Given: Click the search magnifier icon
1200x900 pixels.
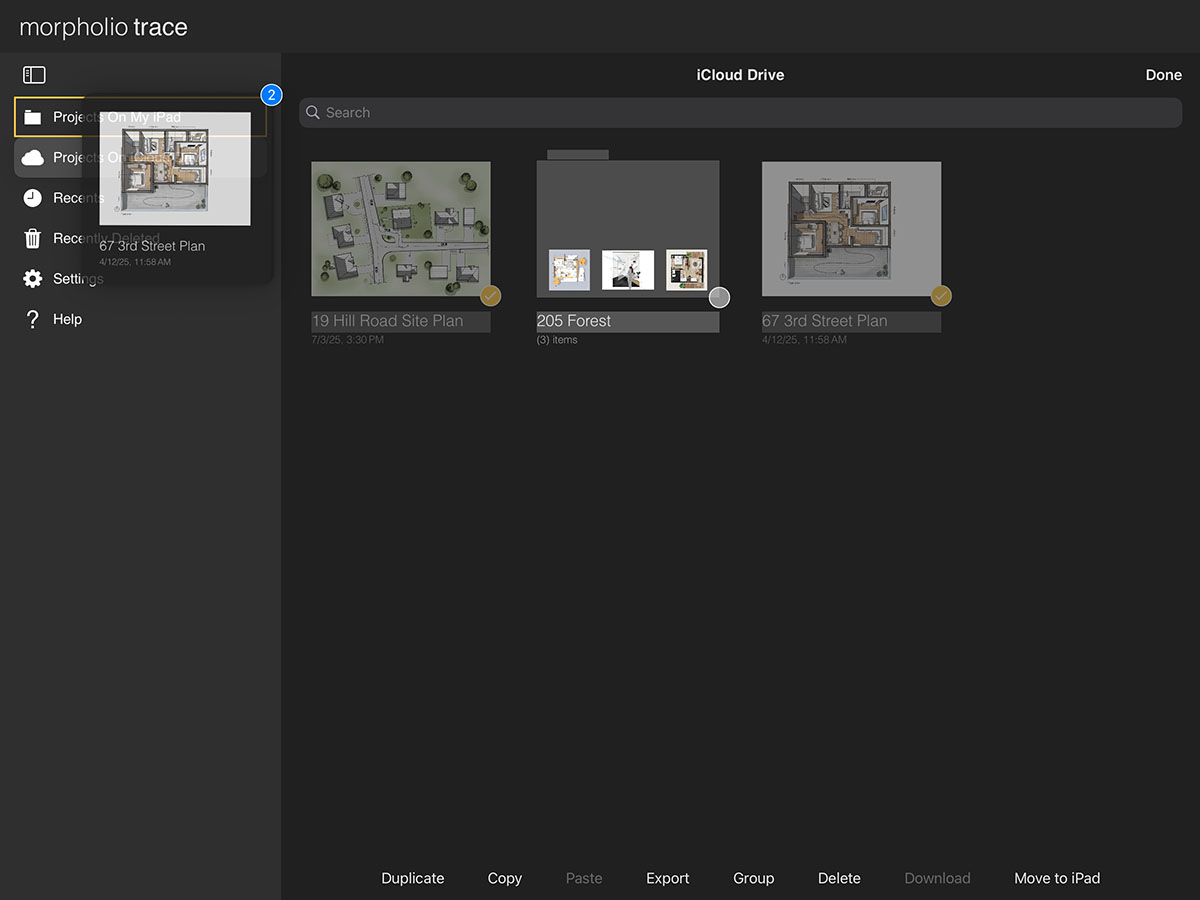Looking at the screenshot, I should tap(313, 113).
